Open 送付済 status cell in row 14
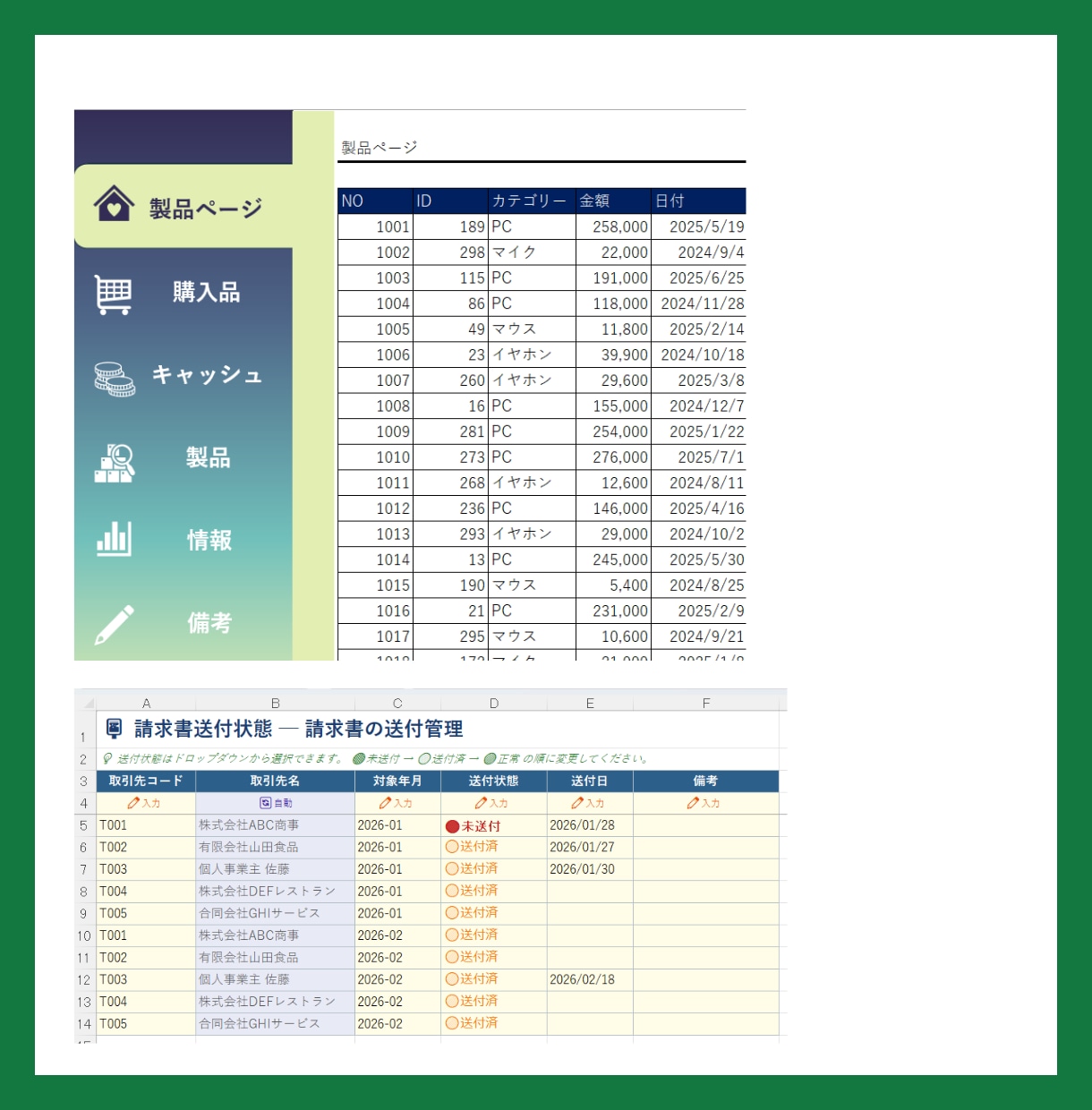The image size is (1092, 1110). [493, 1023]
